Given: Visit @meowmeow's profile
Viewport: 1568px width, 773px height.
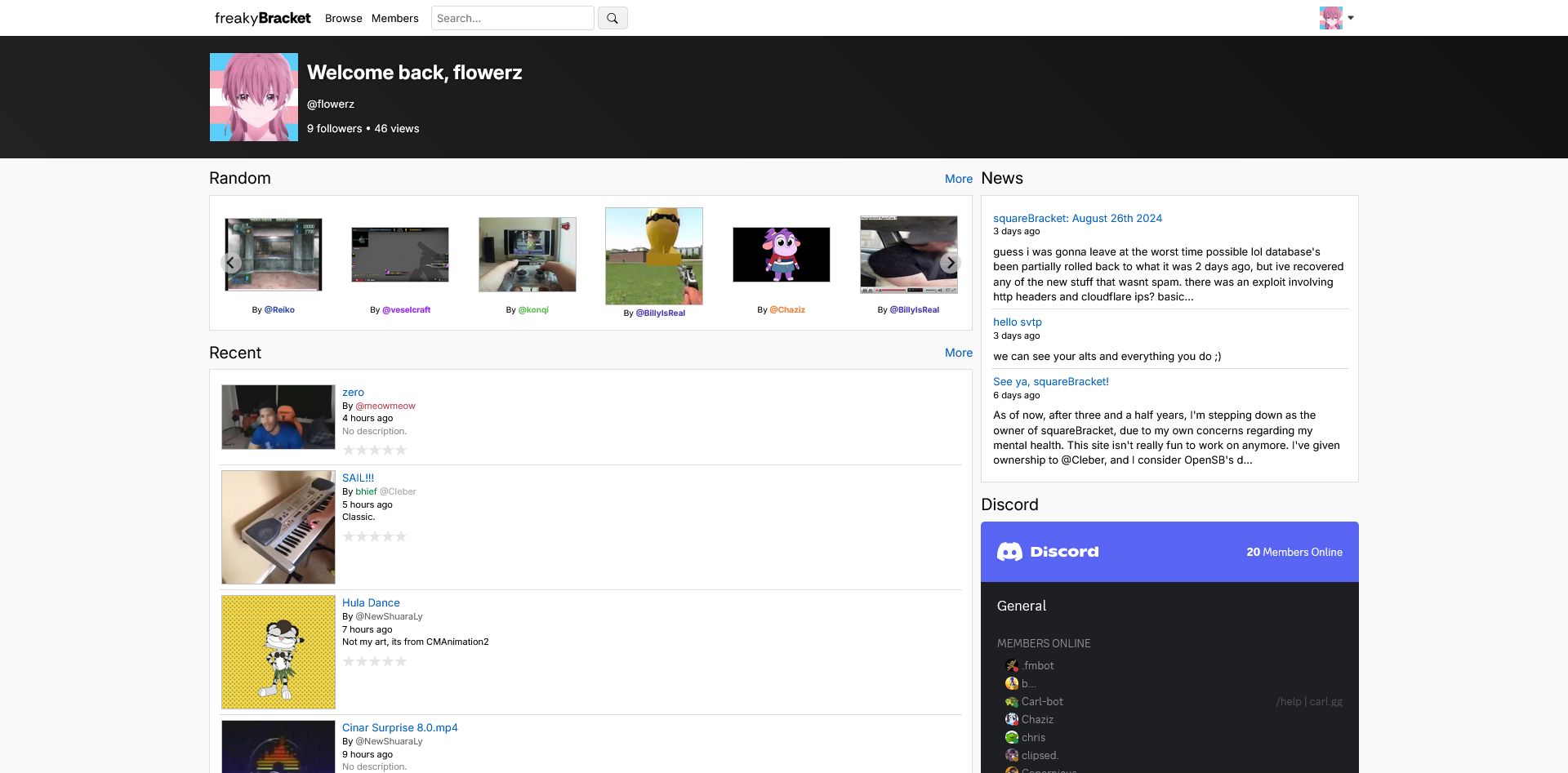Looking at the screenshot, I should 385,406.
